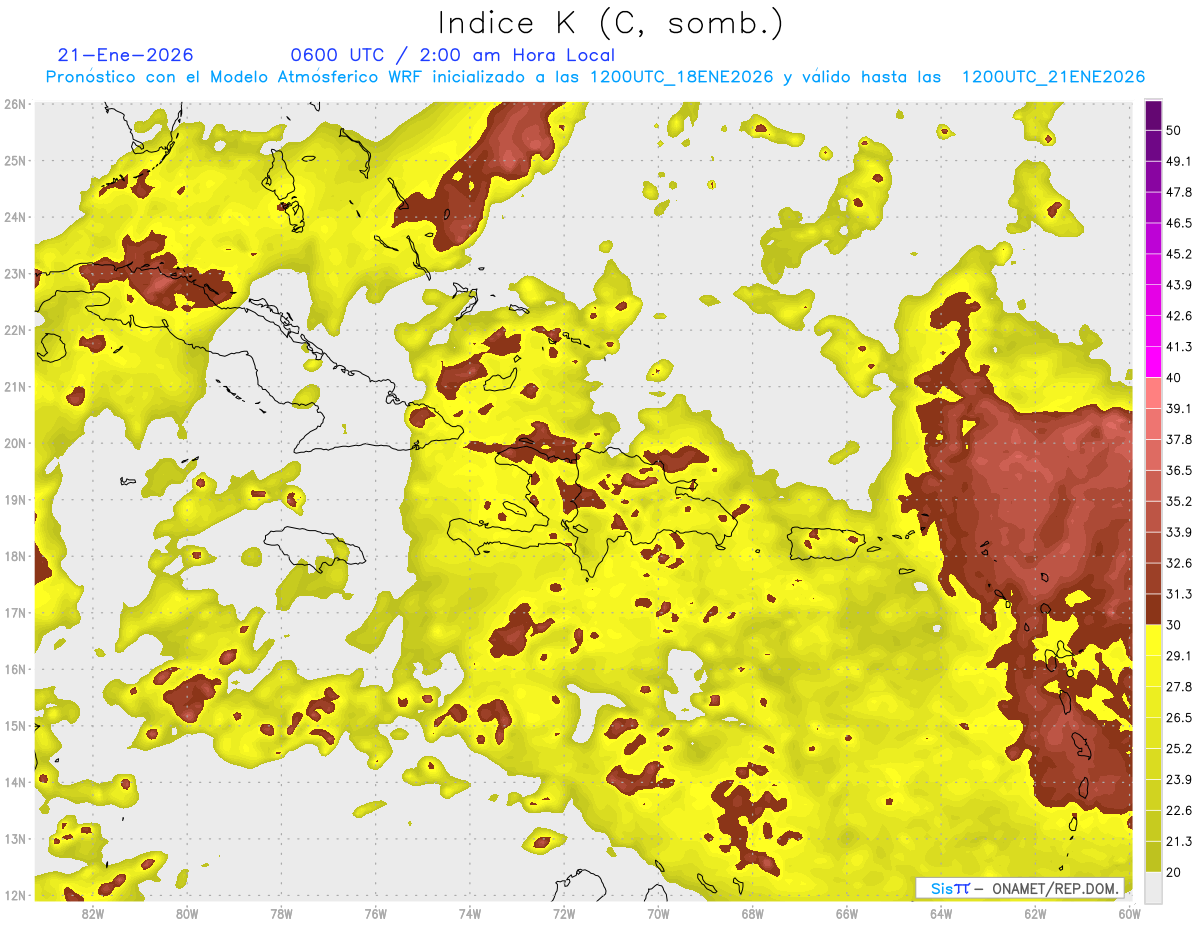Viewport: 1200px width, 927px height.
Task: Click the title "Indice K (C, somb.)"
Action: coord(611,23)
